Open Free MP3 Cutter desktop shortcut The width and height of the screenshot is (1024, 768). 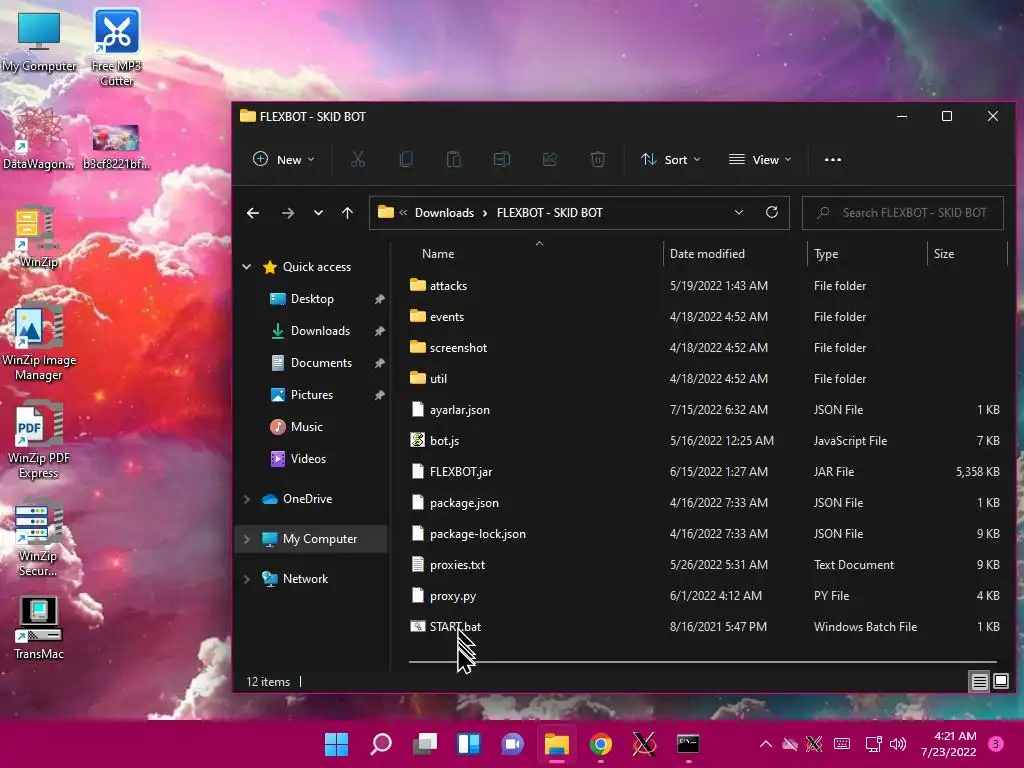[117, 48]
